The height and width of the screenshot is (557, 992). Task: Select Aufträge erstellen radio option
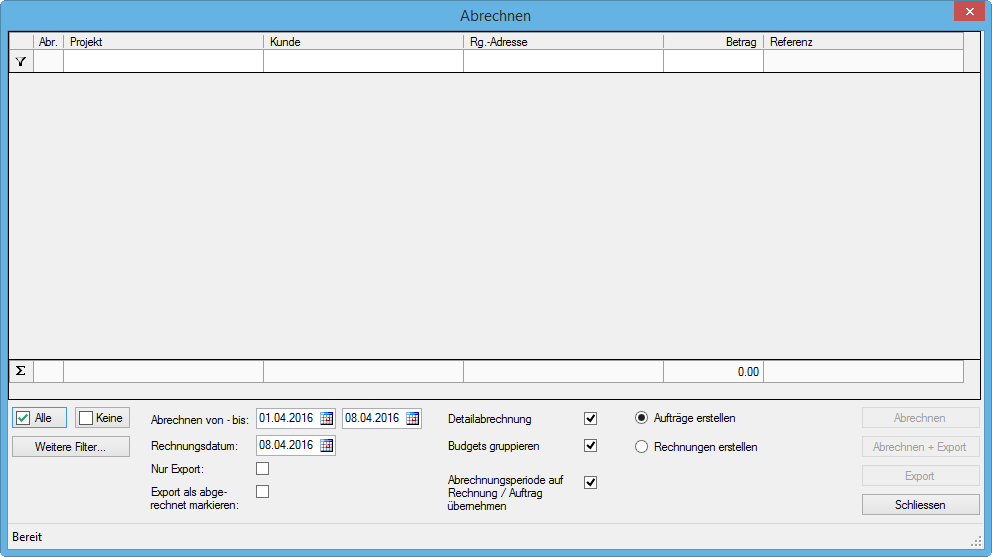(x=642, y=418)
